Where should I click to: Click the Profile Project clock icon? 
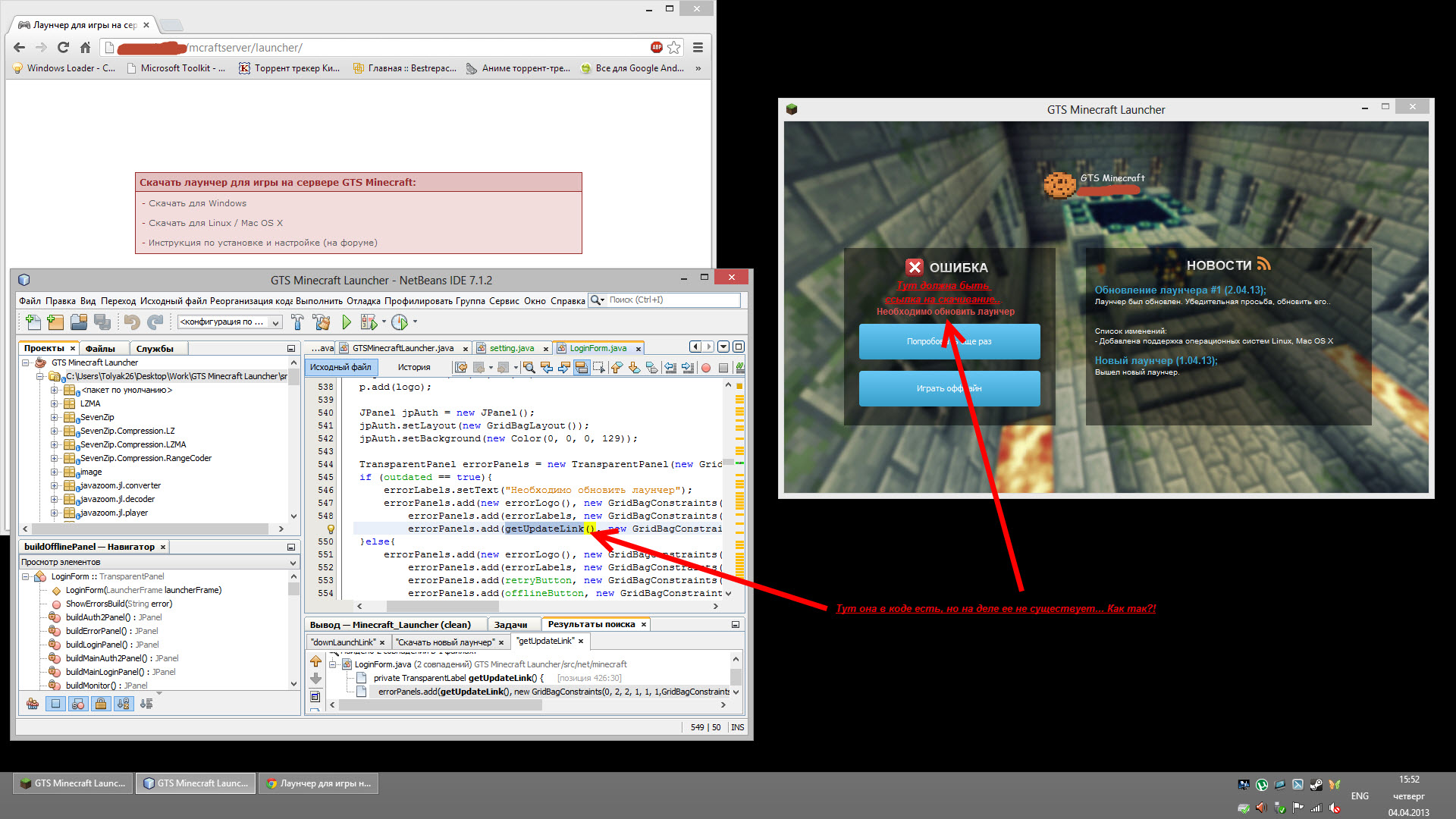pyautogui.click(x=400, y=322)
